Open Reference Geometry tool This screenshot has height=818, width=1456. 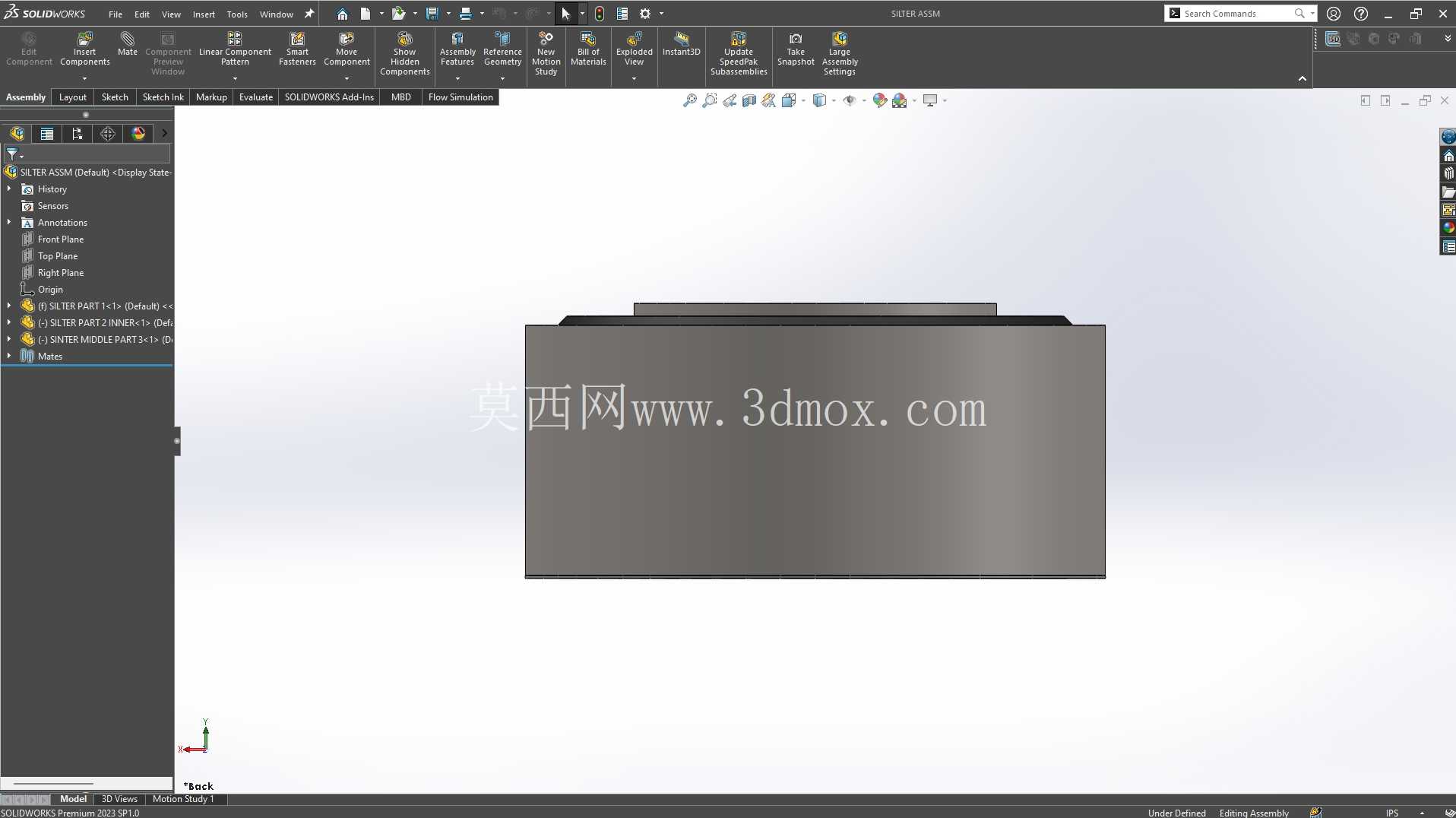502,50
